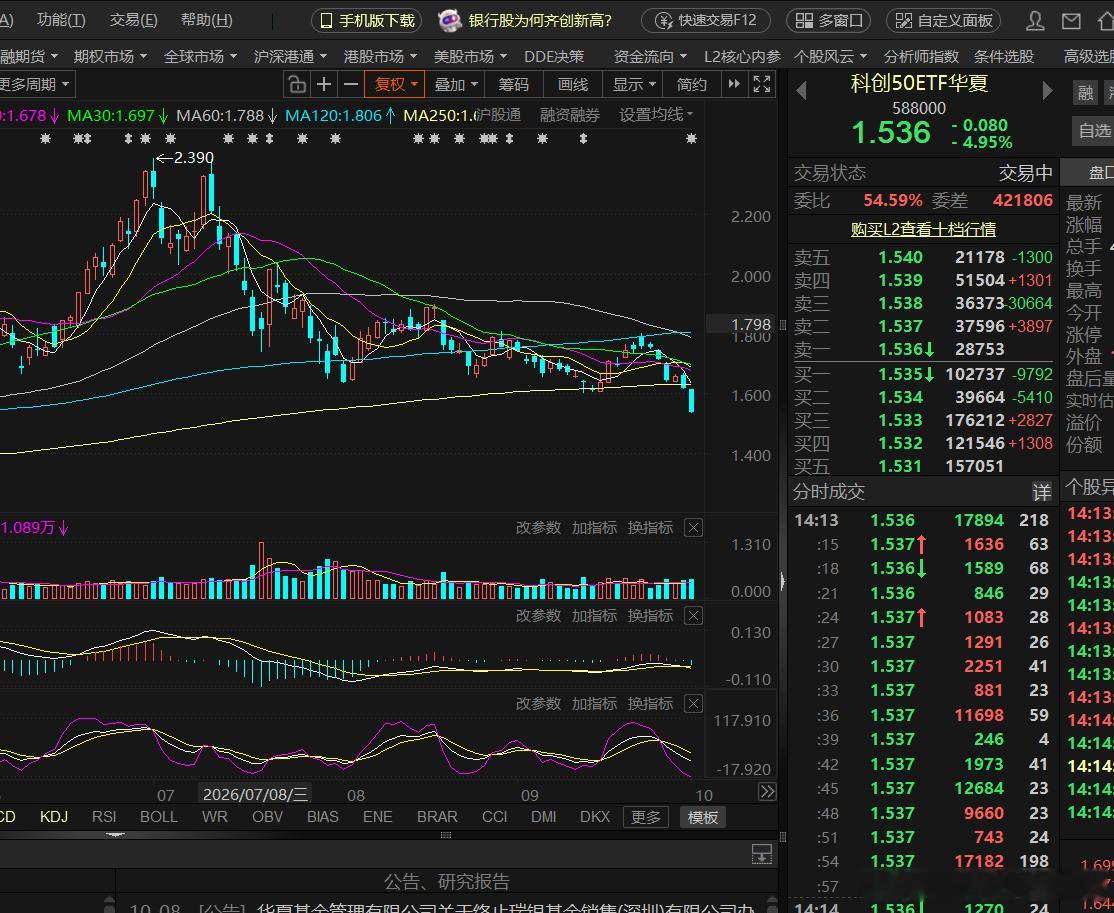Screen dimensions: 1114x913
Task: Expand chart to fullscreen icon
Action: pyautogui.click(x=762, y=85)
